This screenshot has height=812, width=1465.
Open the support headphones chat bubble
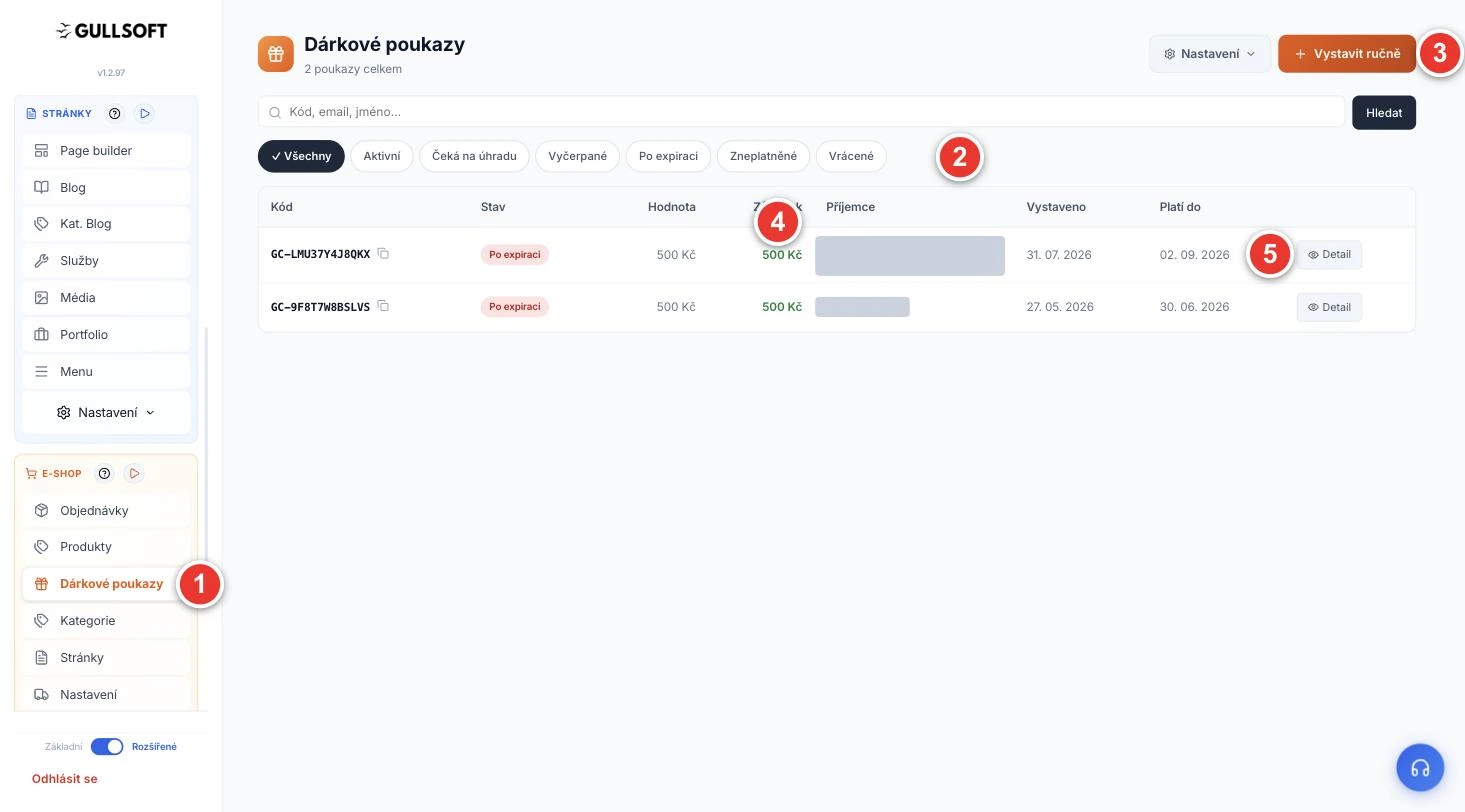pyautogui.click(x=1420, y=768)
